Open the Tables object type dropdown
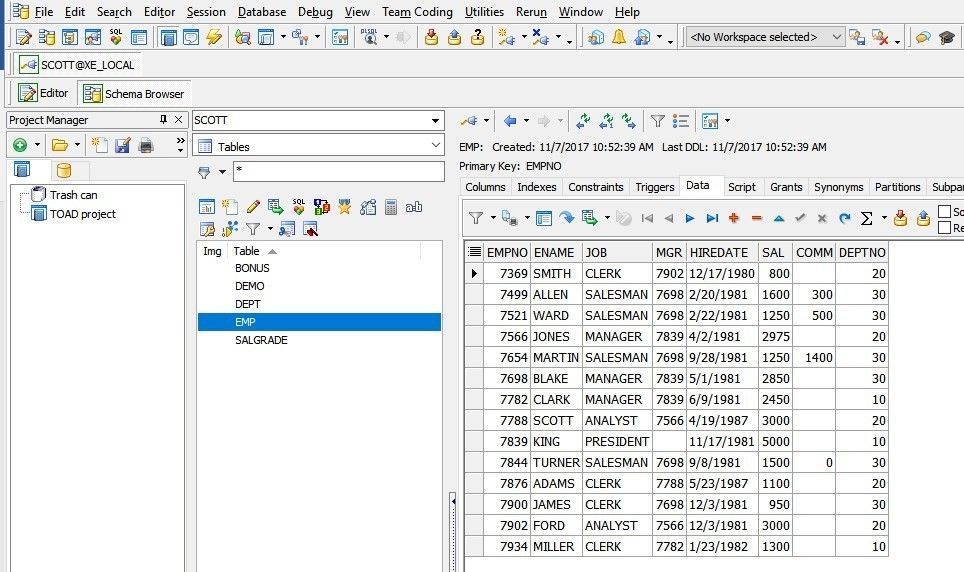964x572 pixels. 436,146
